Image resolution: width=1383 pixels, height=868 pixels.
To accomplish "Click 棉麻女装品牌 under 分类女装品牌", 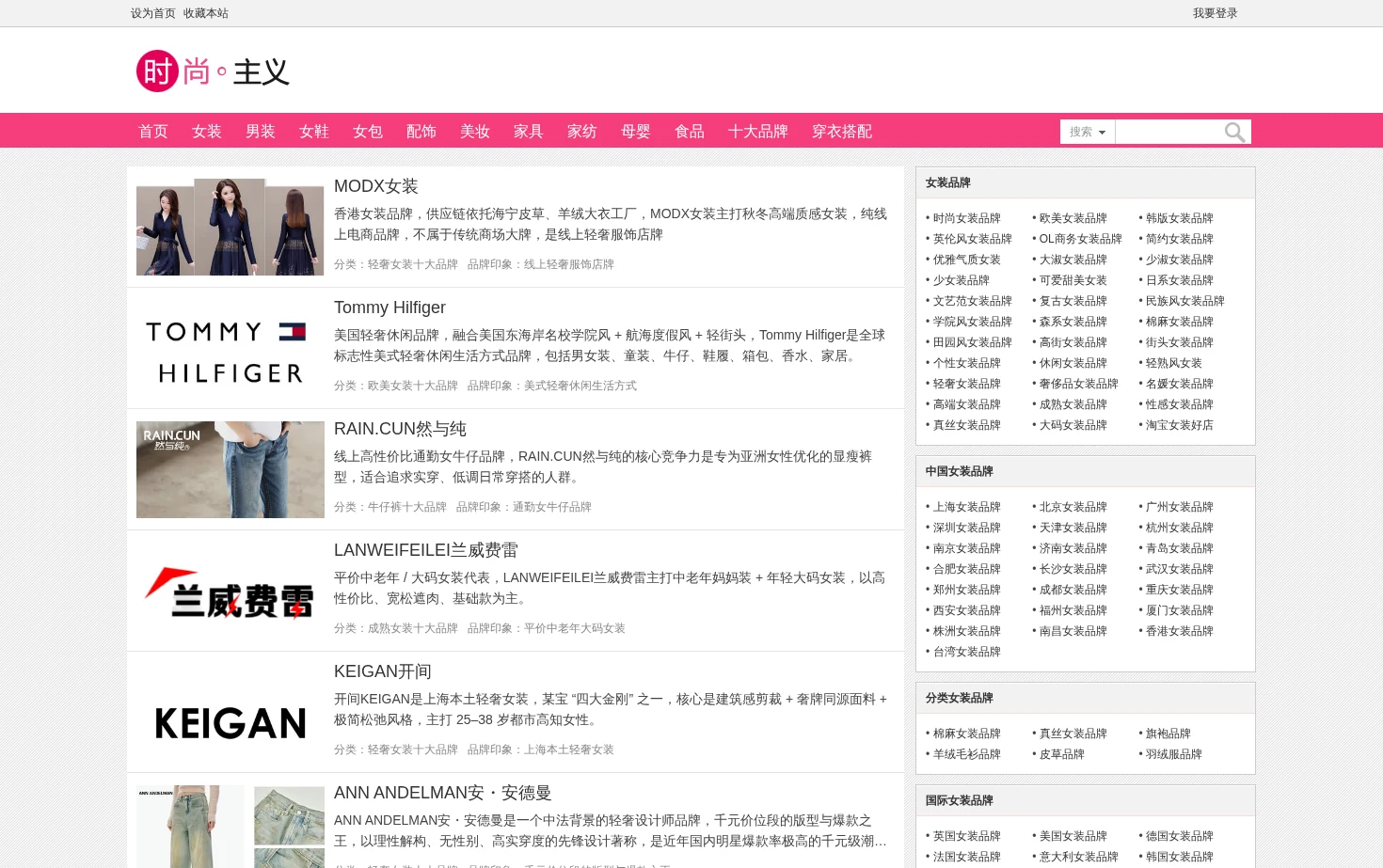I will tap(967, 734).
